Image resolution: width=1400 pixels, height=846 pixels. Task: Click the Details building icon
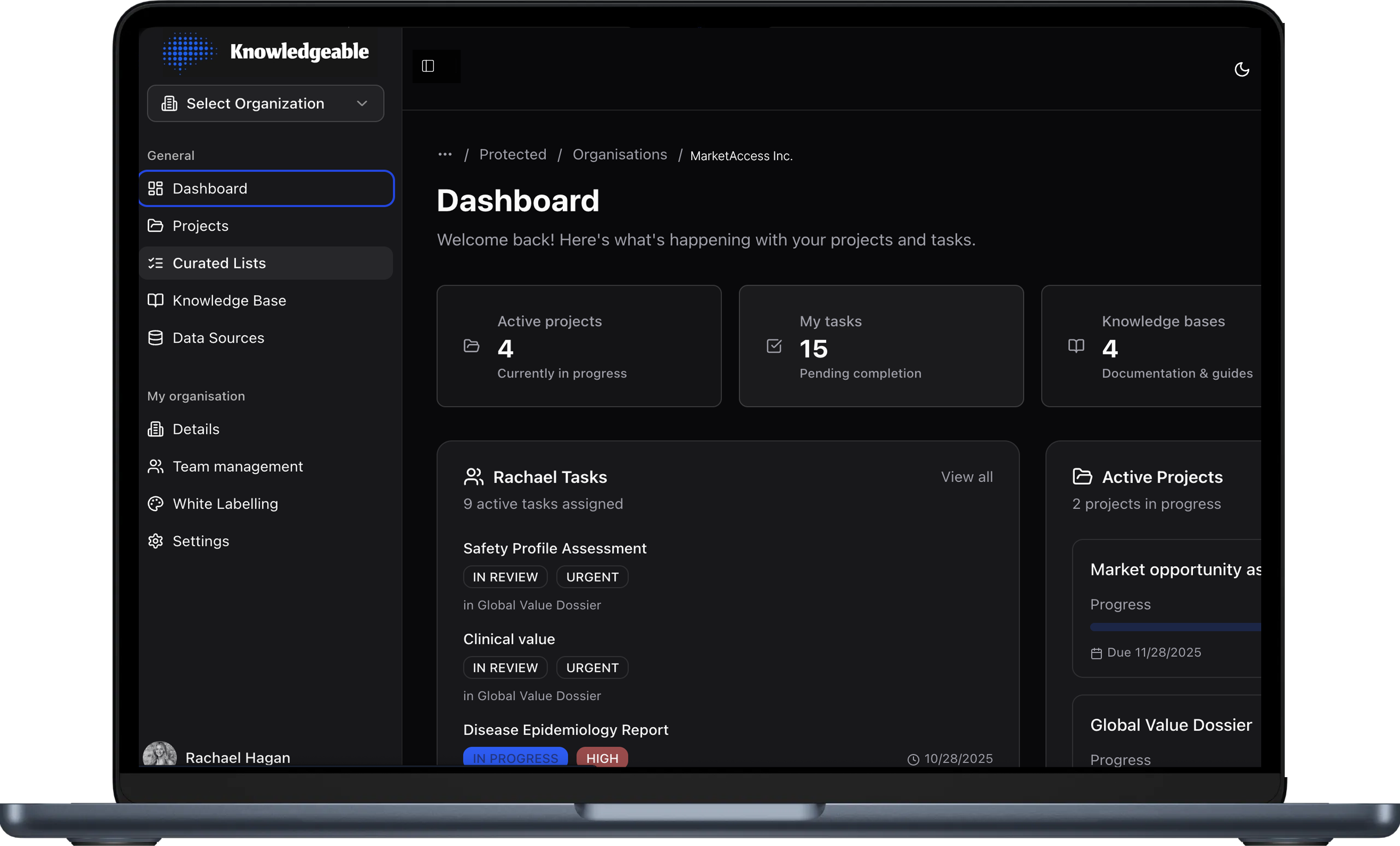pos(156,429)
